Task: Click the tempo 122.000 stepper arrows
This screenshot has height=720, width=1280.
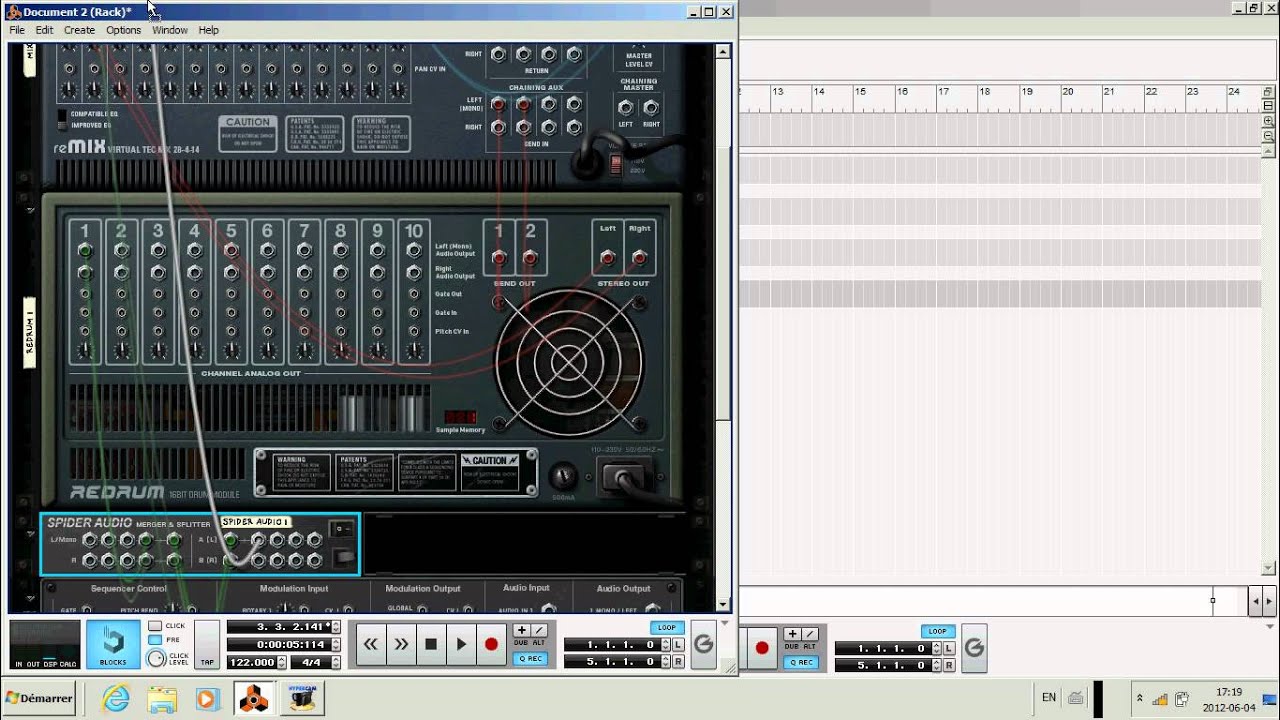Action: 282,662
